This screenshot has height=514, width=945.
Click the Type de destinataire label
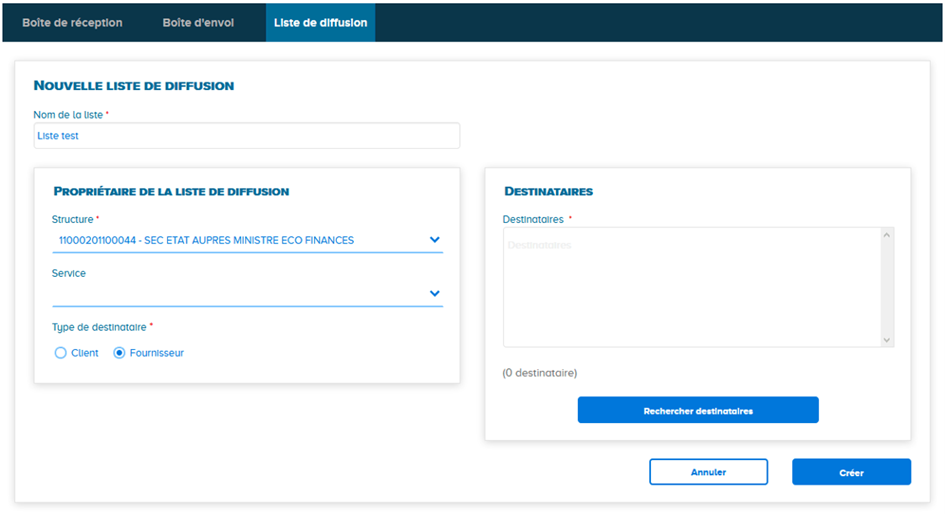(x=100, y=327)
